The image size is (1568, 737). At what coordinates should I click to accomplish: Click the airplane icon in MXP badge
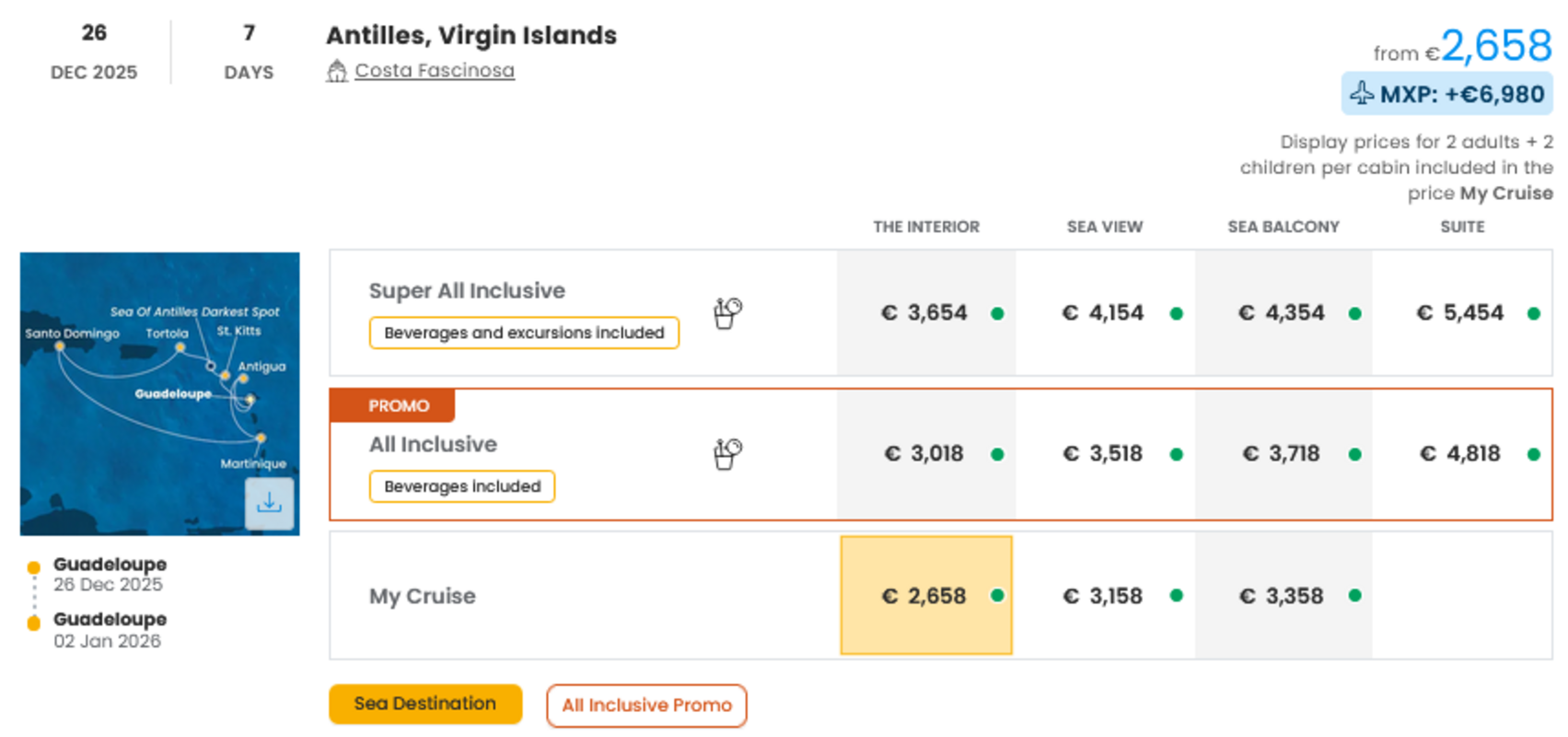(1362, 93)
